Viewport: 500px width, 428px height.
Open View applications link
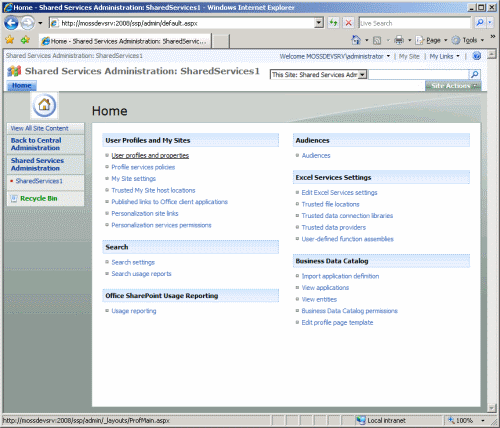click(x=325, y=288)
